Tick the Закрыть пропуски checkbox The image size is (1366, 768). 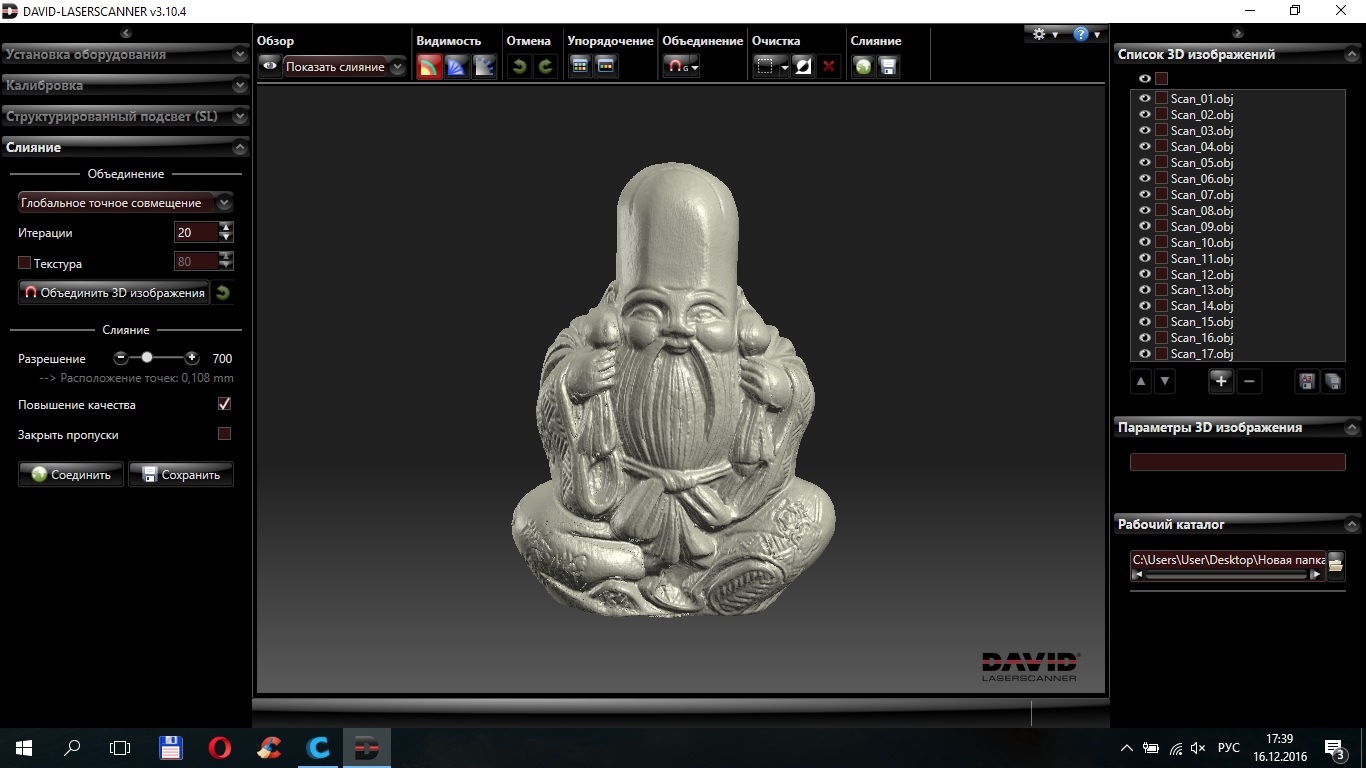pyautogui.click(x=224, y=434)
